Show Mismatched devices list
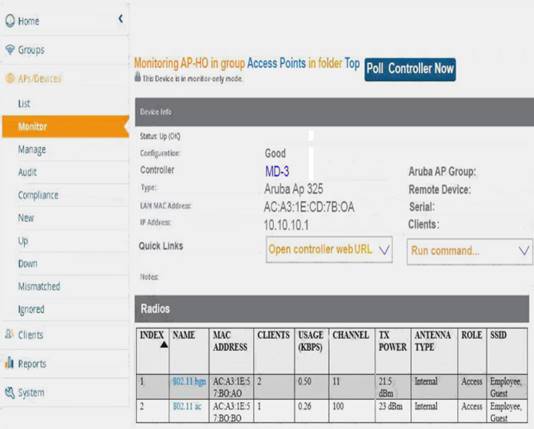 point(39,286)
